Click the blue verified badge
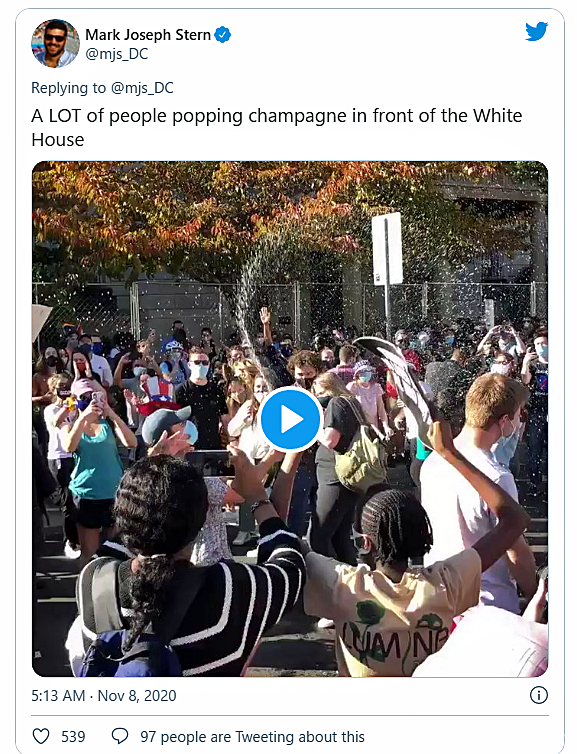 click(222, 35)
